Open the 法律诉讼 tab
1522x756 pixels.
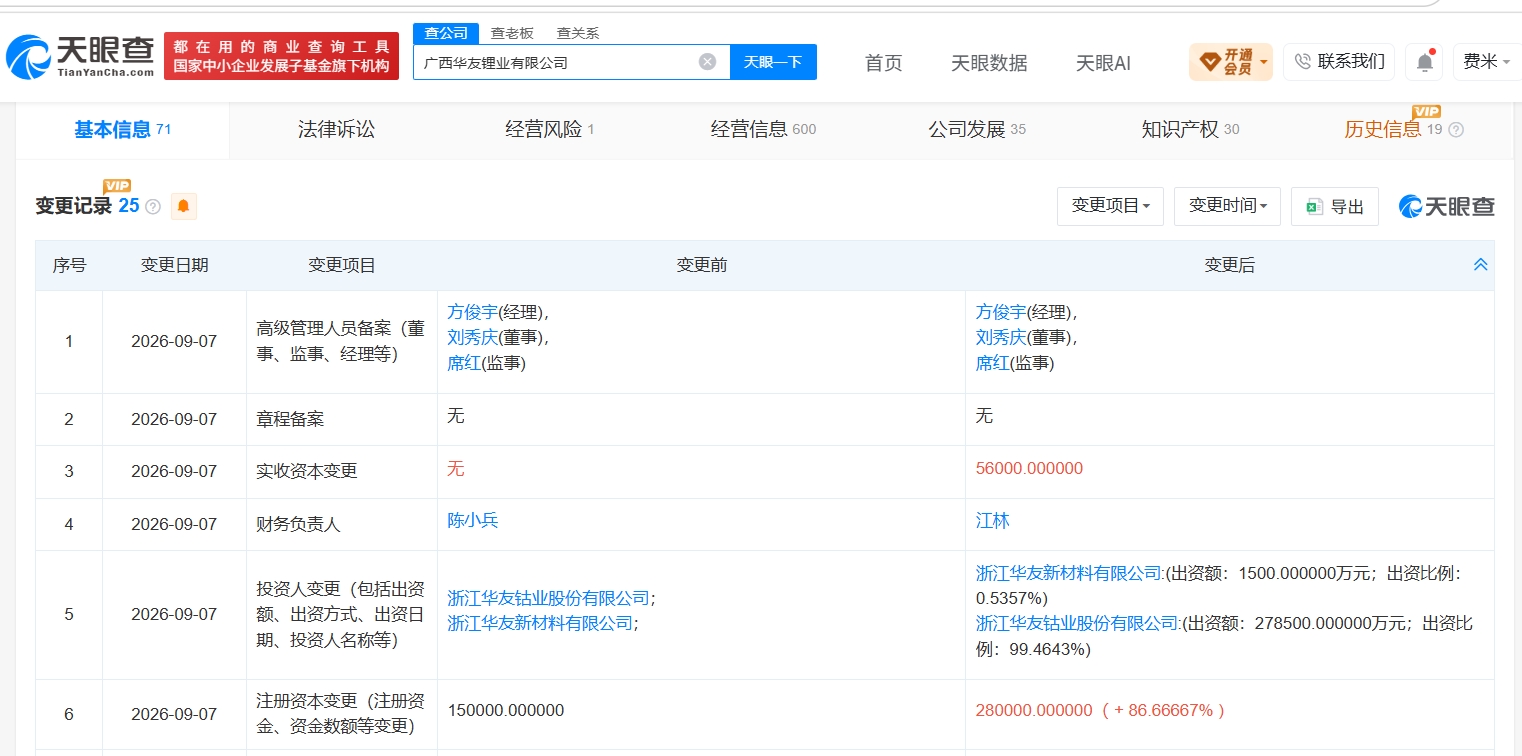[336, 129]
